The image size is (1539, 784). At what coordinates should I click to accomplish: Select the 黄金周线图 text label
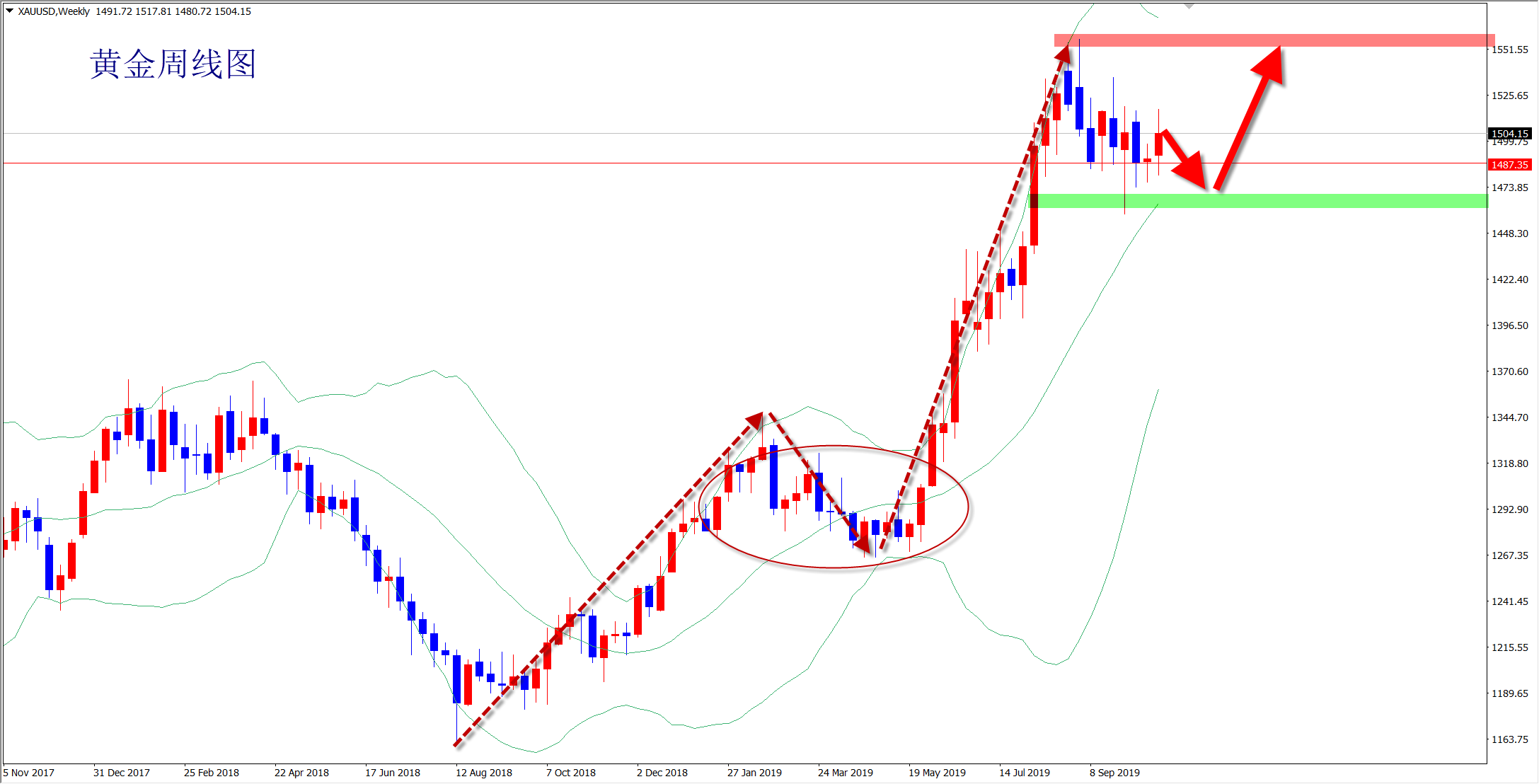pyautogui.click(x=173, y=64)
